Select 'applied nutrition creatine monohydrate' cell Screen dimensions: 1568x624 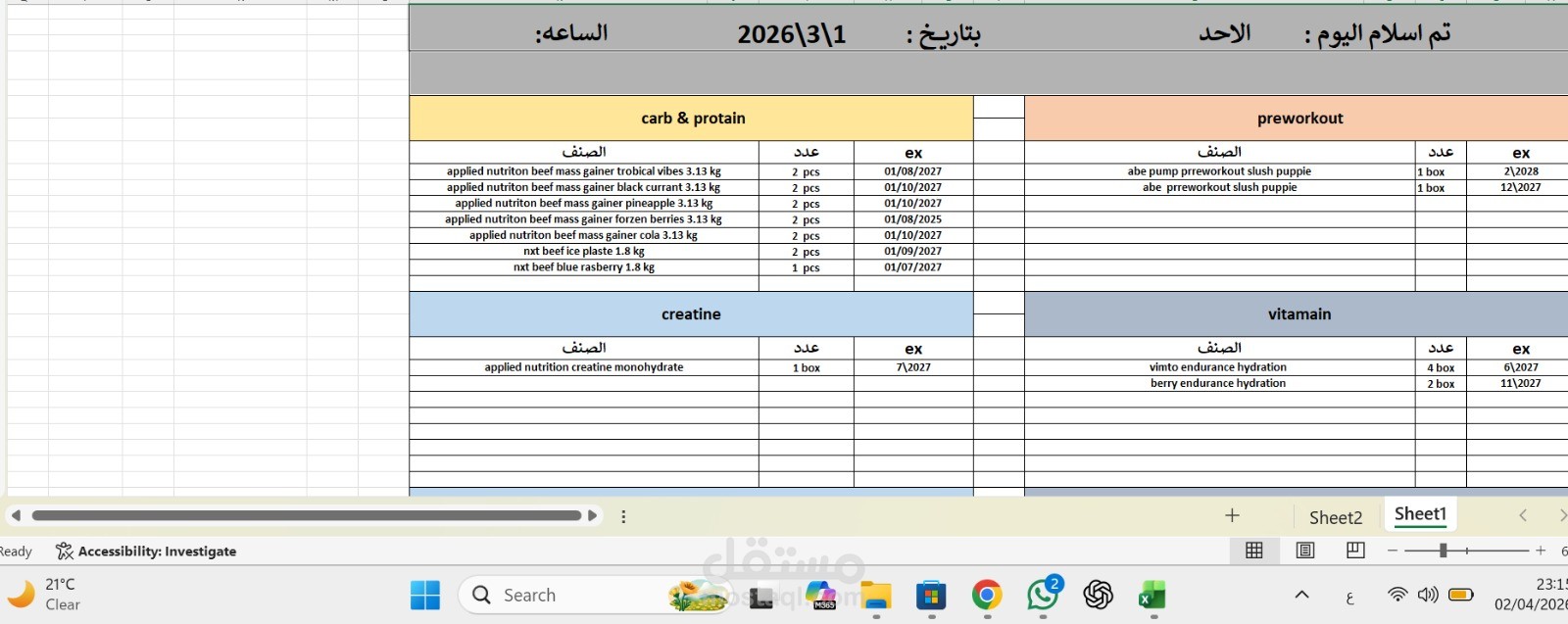point(584,367)
